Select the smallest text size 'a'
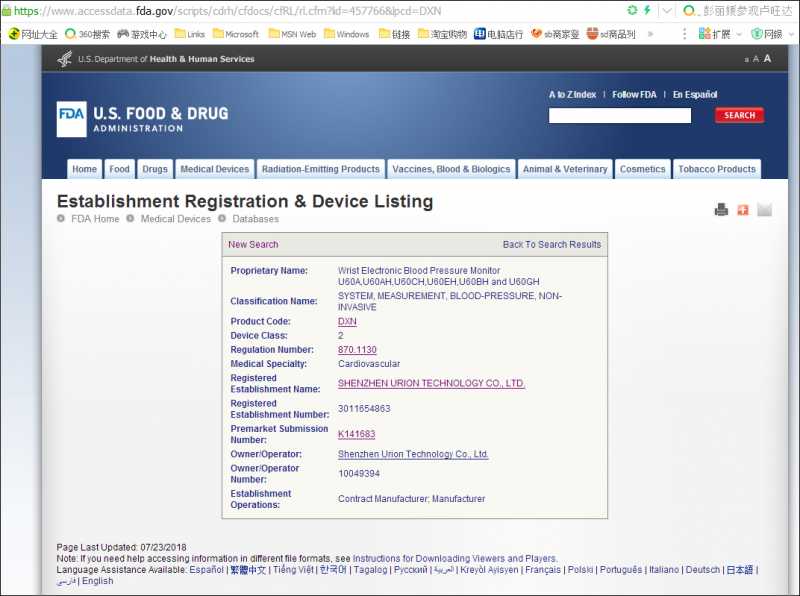800x596 pixels. [746, 60]
